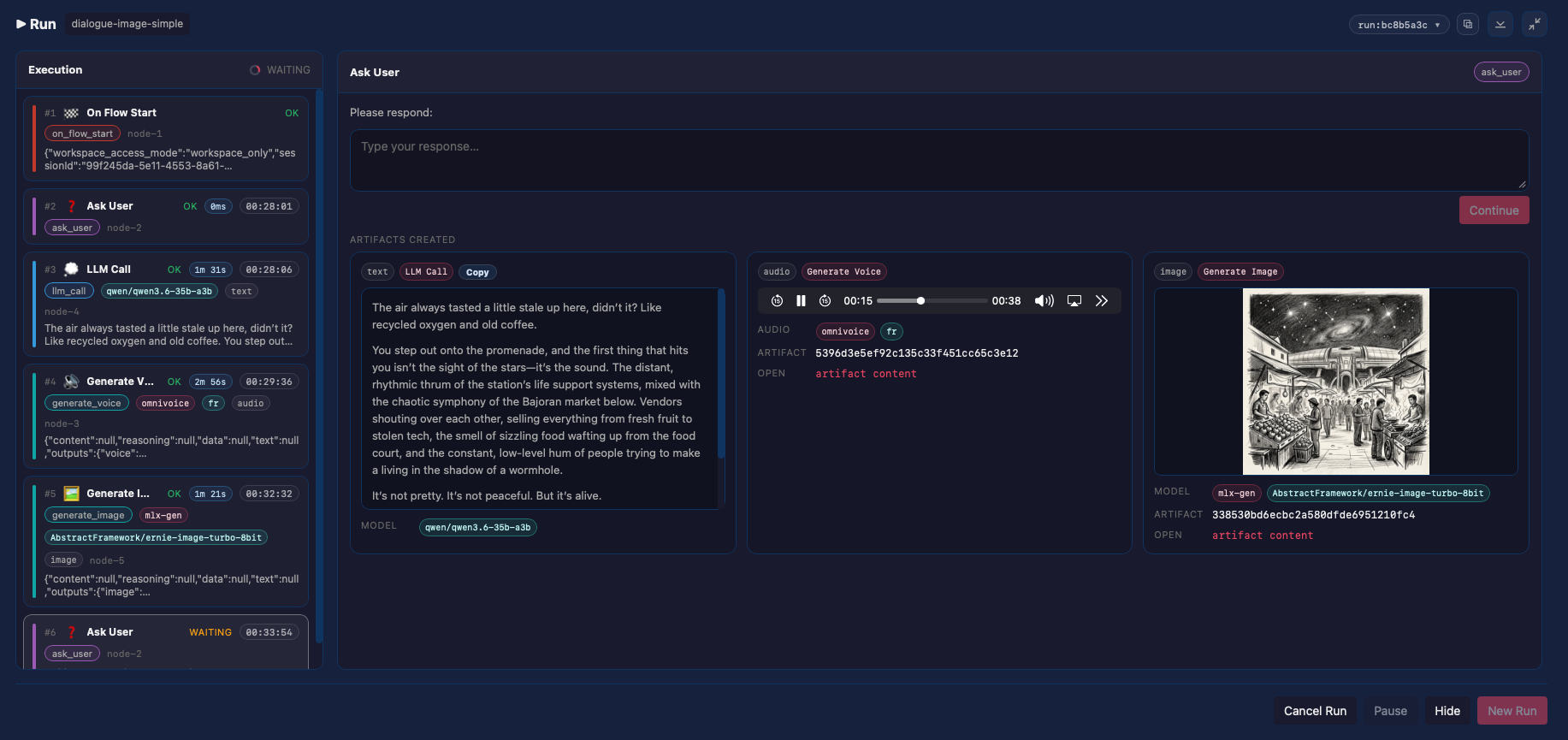Screen dimensions: 1568x740
Task: Click the 1m 21s duration on Generate Image
Action: click(210, 494)
